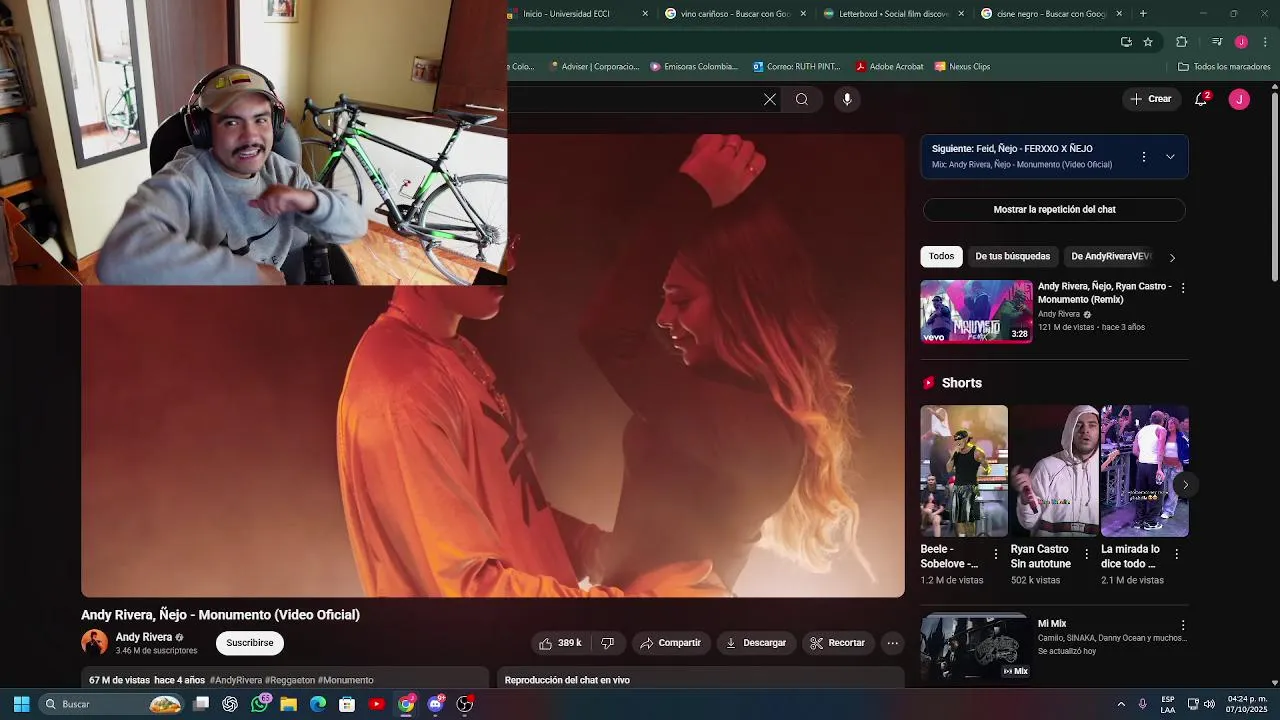1280x720 pixels.
Task: Open the Chrome extensions puzzle icon
Action: pos(1181,42)
